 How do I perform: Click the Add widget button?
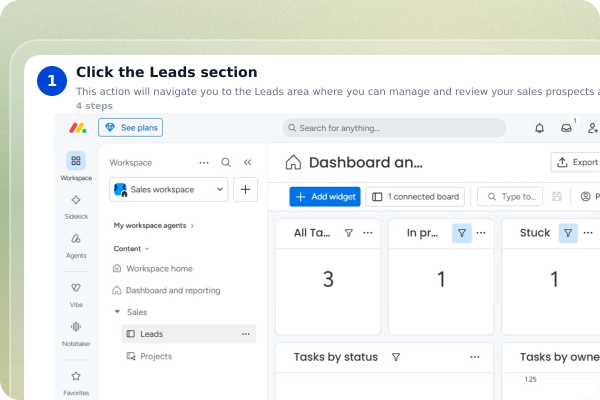(325, 197)
